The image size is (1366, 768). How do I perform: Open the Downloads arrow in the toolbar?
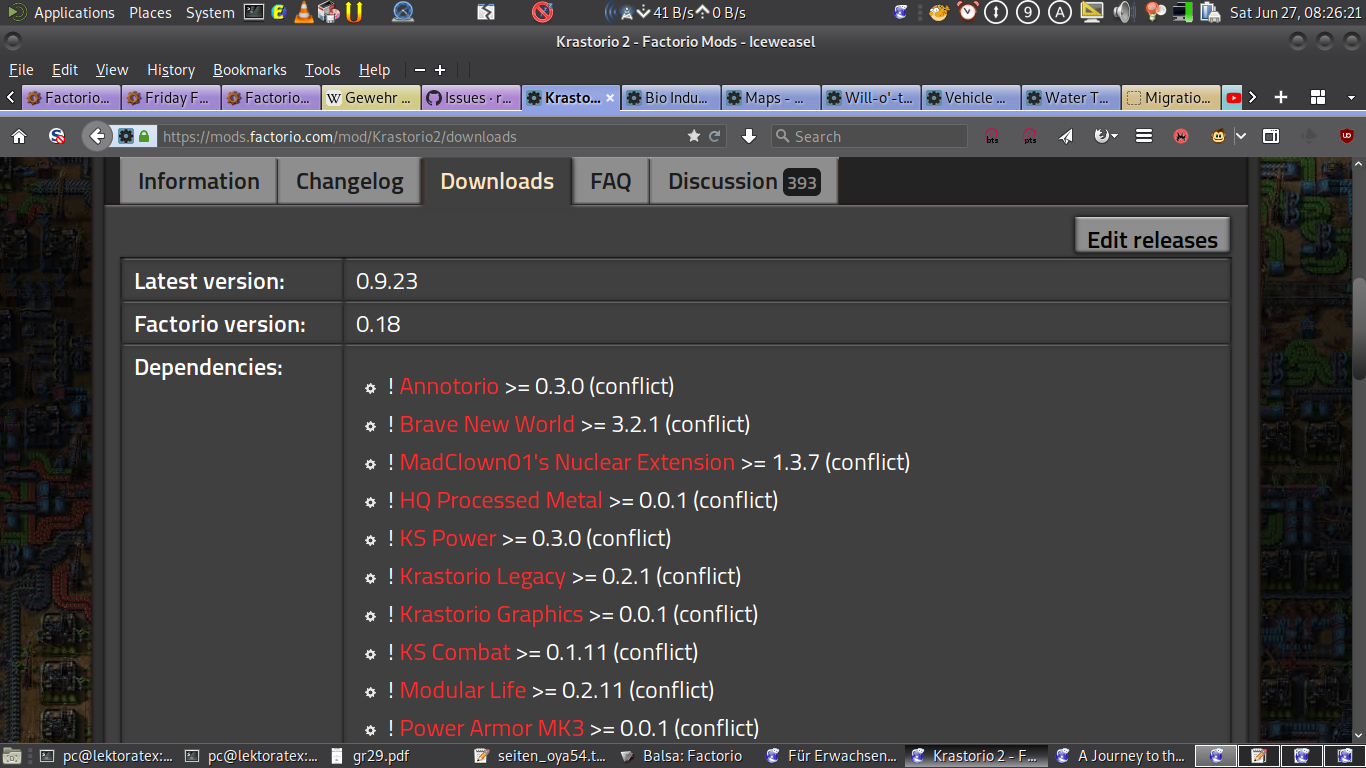(x=748, y=136)
